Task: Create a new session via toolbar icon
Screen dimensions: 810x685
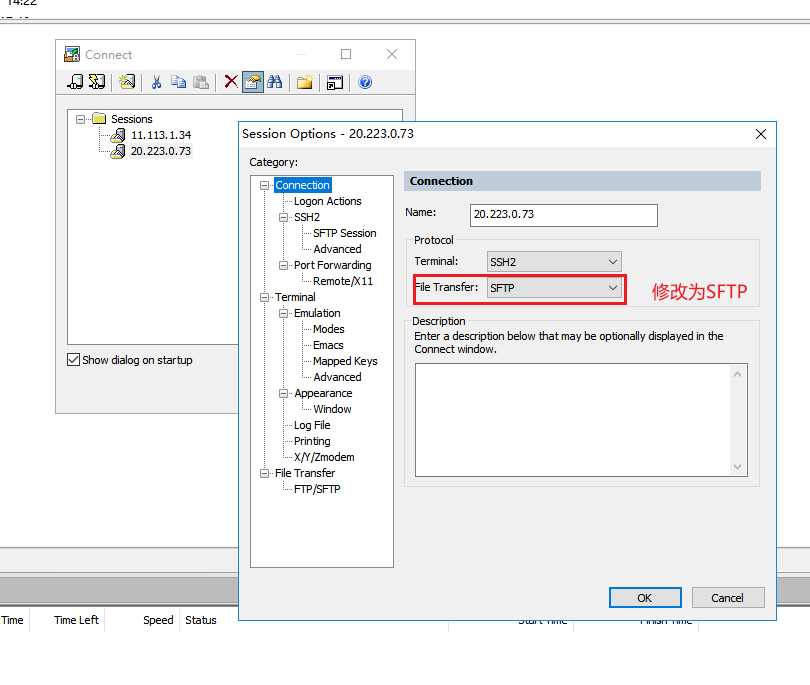Action: pyautogui.click(x=127, y=82)
